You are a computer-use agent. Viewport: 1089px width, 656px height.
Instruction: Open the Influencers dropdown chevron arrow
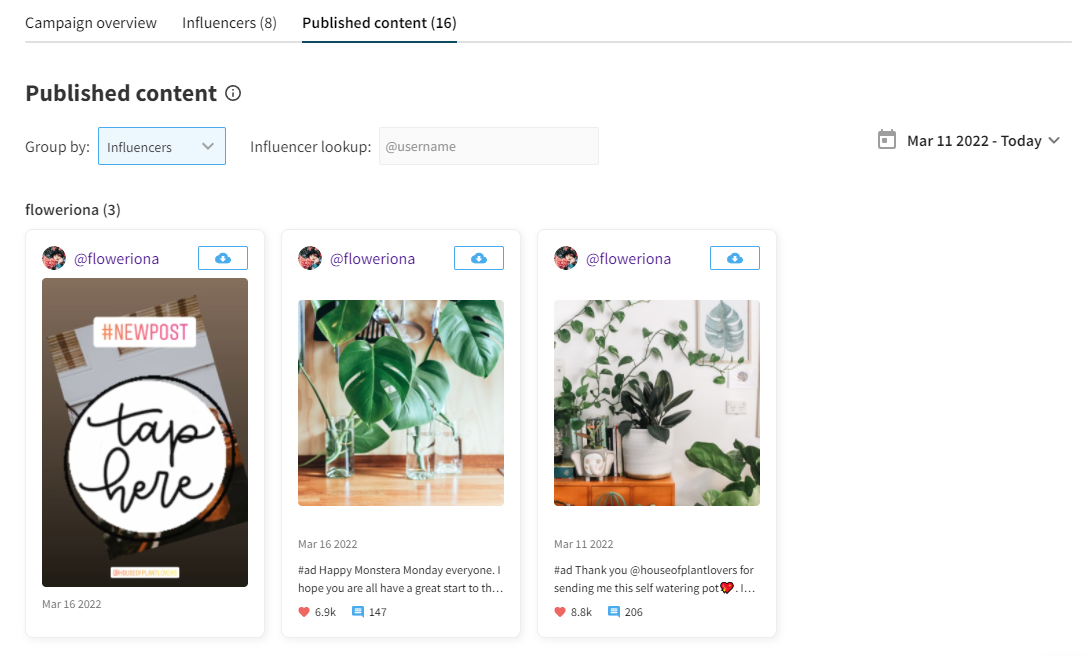pos(207,146)
